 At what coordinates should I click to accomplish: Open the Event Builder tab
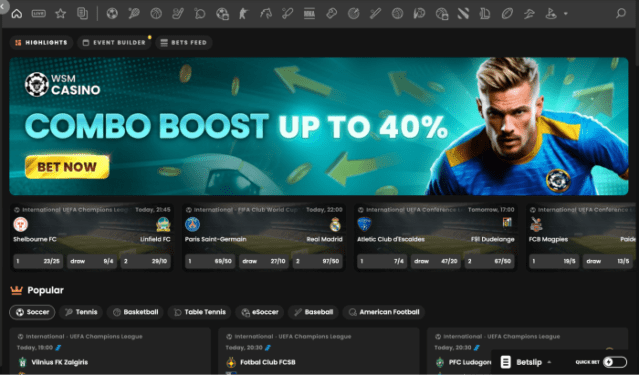[x=114, y=42]
